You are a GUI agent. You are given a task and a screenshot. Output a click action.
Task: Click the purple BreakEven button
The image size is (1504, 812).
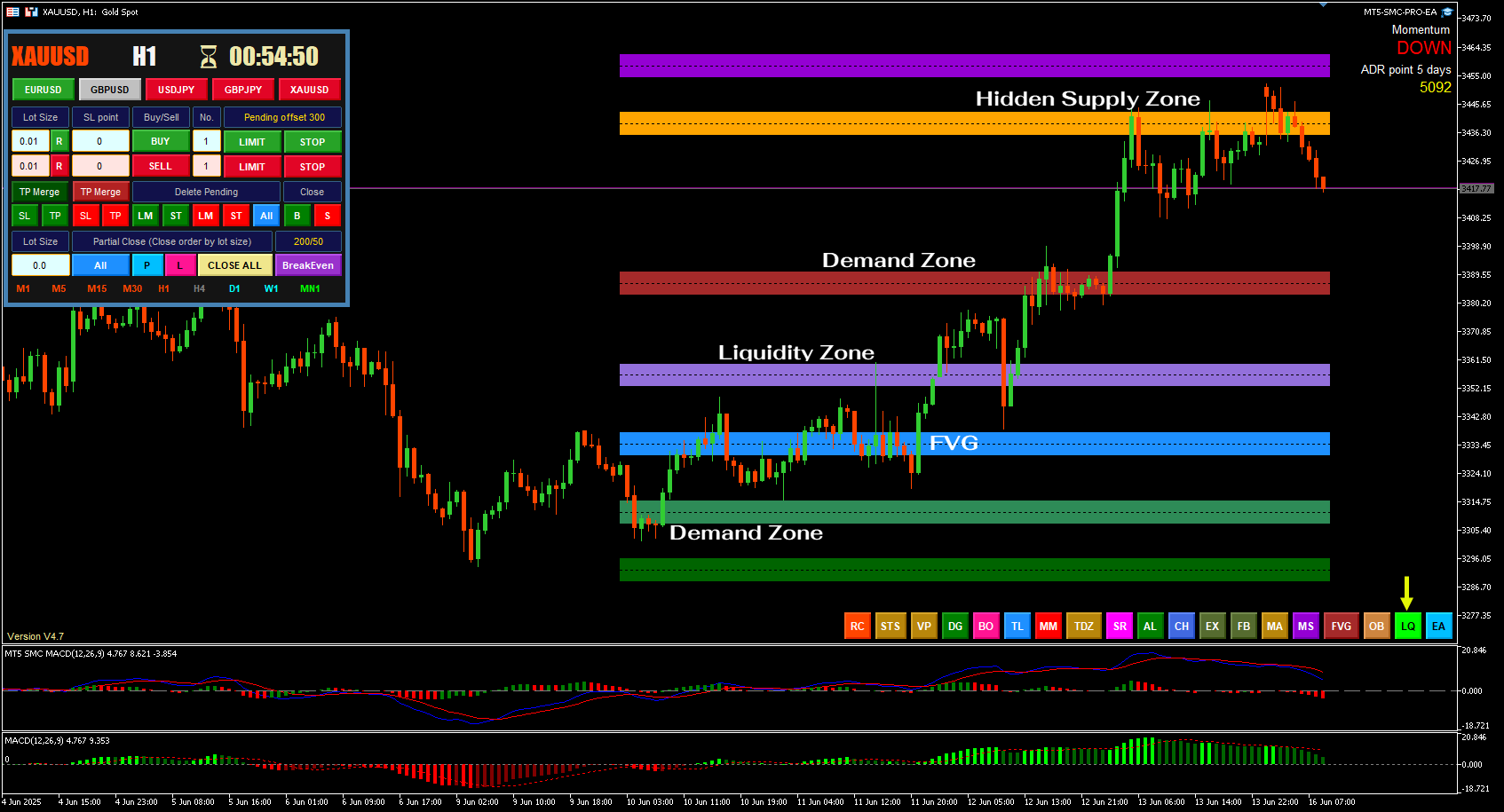308,265
